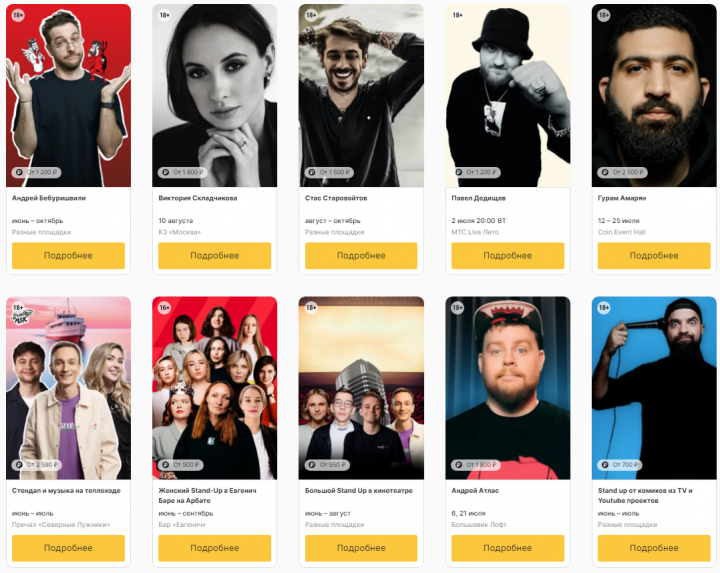Click the price badge «От 500 ₽» on Женский Stand-Up
Image resolution: width=720 pixels, height=573 pixels.
point(180,465)
